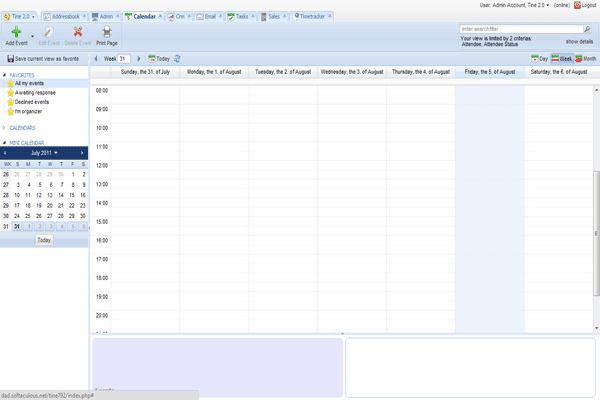Click Today button under the mini calendar
Viewport: 600px width, 400px height.
(44, 240)
